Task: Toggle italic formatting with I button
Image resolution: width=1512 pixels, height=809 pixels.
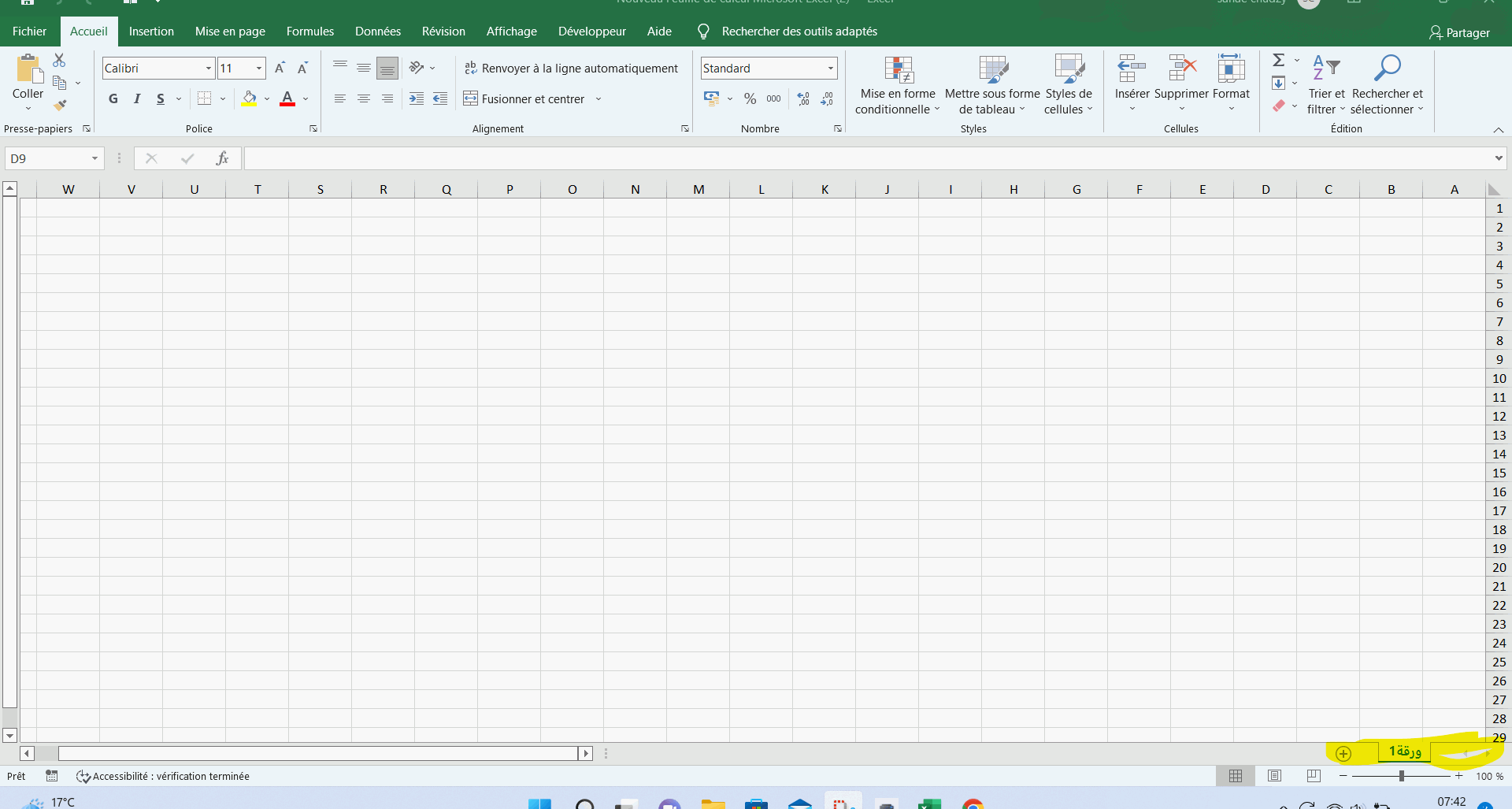Action: tap(137, 98)
